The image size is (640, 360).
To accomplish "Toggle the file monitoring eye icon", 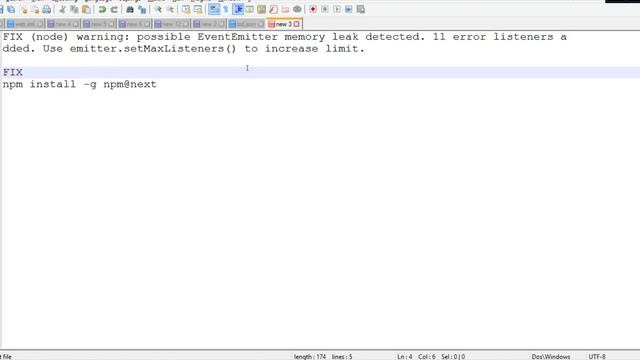I will click(297, 9).
